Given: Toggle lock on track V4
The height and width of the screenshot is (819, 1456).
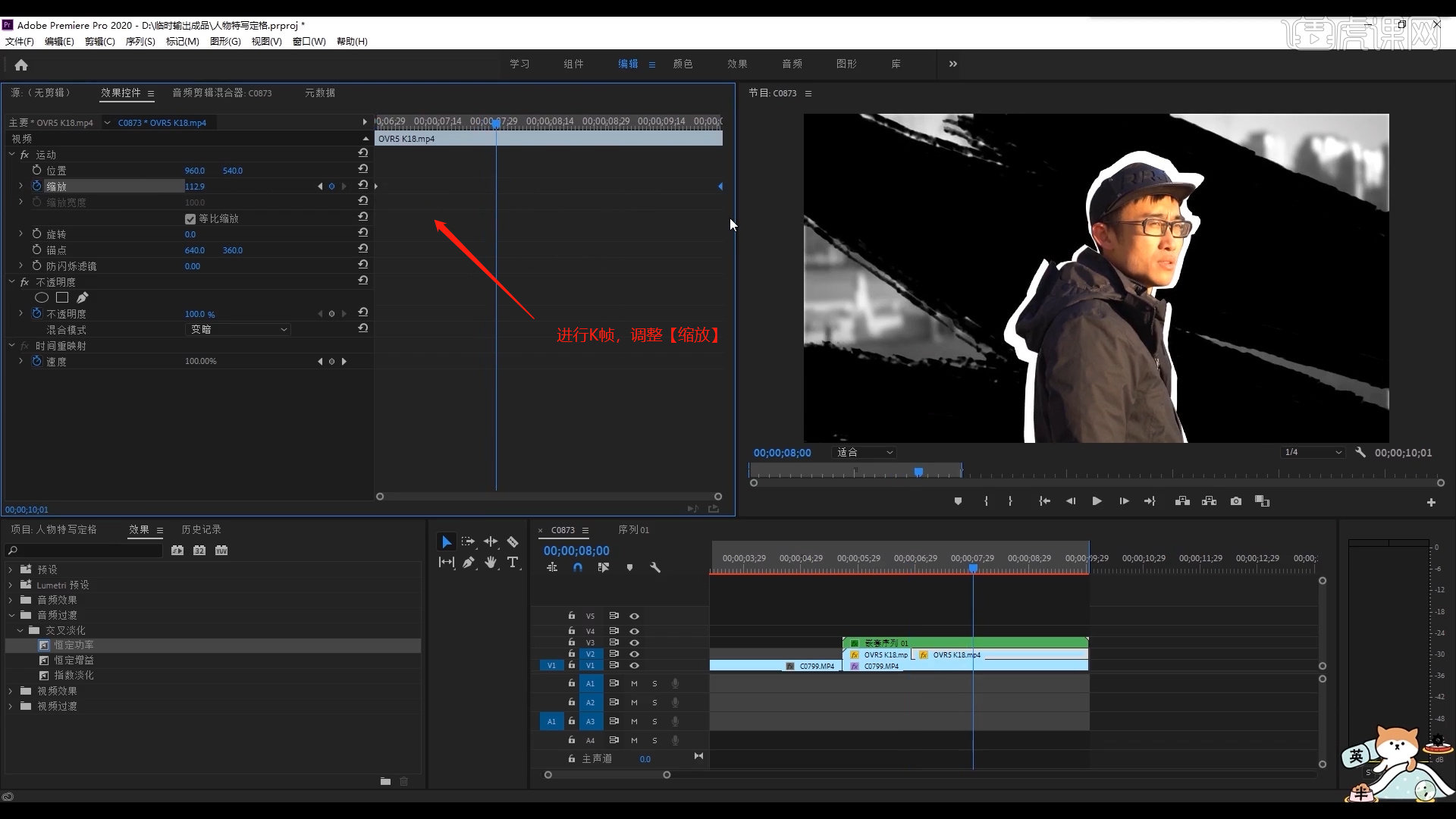Looking at the screenshot, I should (572, 630).
